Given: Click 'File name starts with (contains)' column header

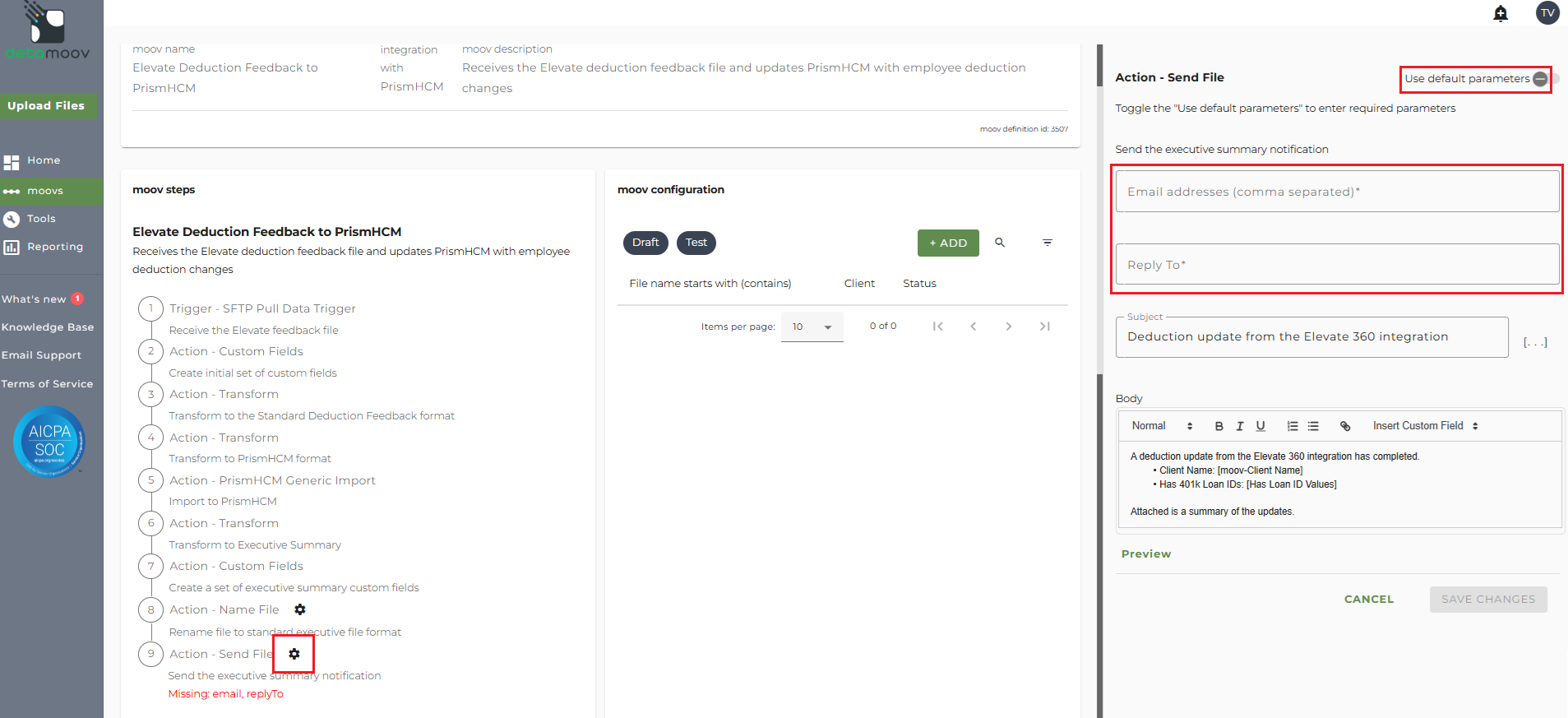Looking at the screenshot, I should (710, 284).
